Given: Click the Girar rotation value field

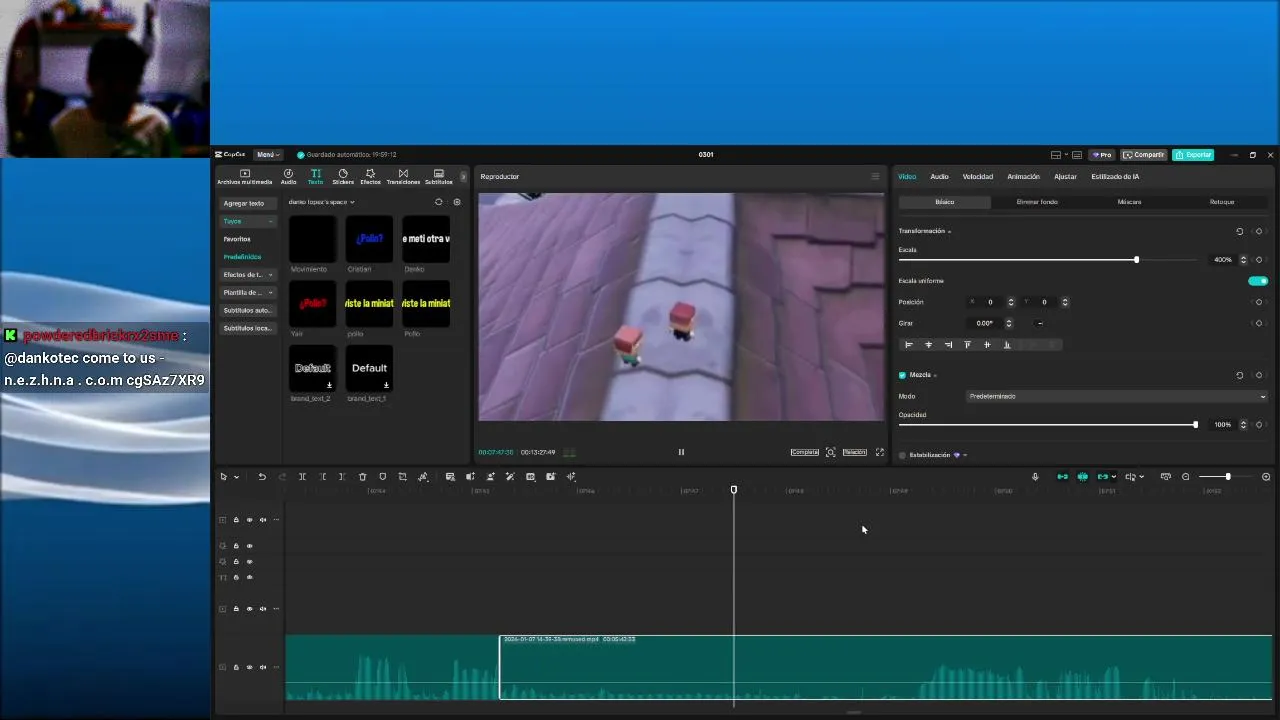Looking at the screenshot, I should [x=986, y=323].
